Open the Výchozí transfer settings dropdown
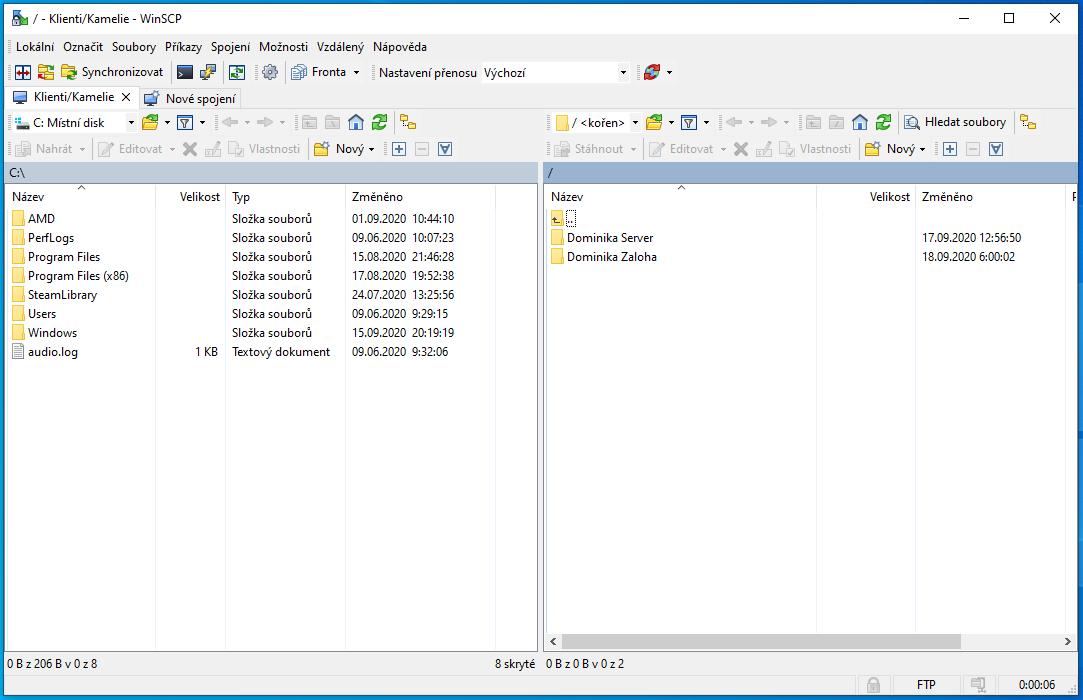Image resolution: width=1083 pixels, height=700 pixels. click(x=623, y=72)
